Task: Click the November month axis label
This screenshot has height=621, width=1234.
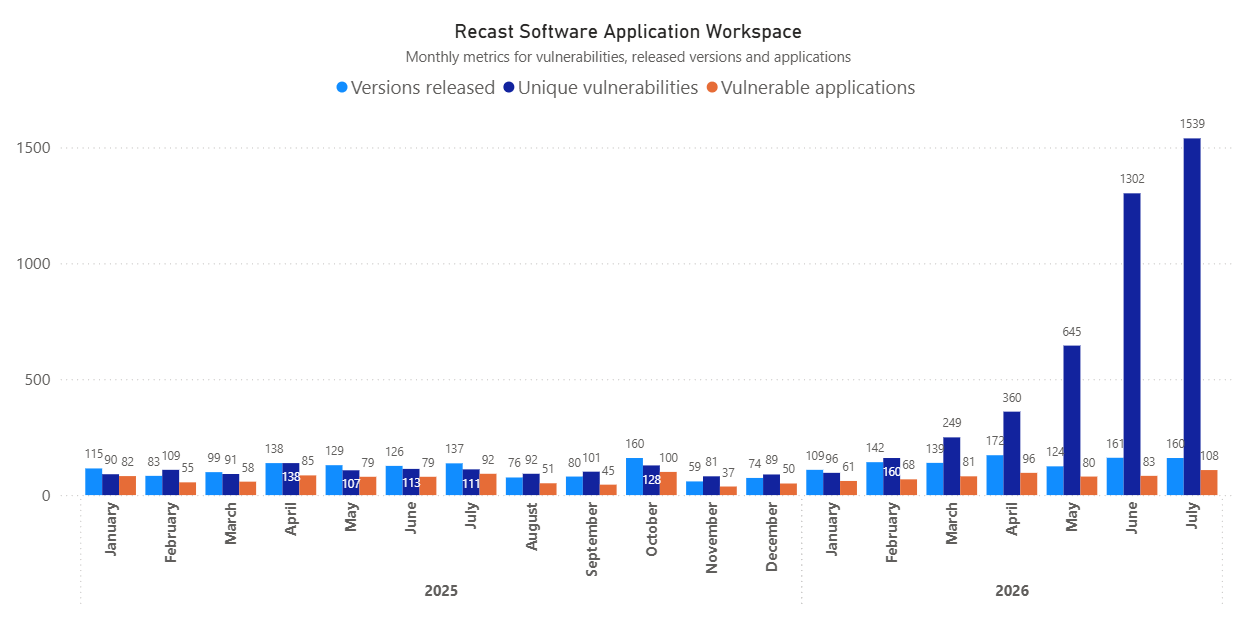Action: (711, 538)
